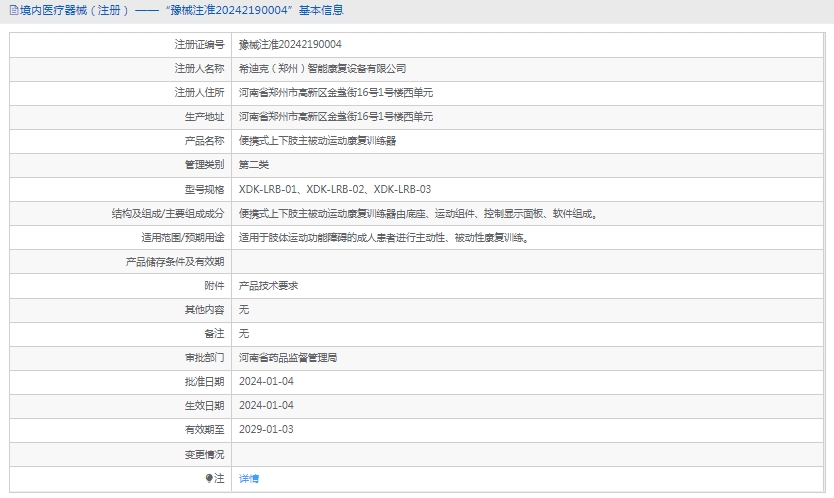The width and height of the screenshot is (834, 498).
Task: Click approval department 河南省药品监督管理局
Action: pyautogui.click(x=287, y=357)
